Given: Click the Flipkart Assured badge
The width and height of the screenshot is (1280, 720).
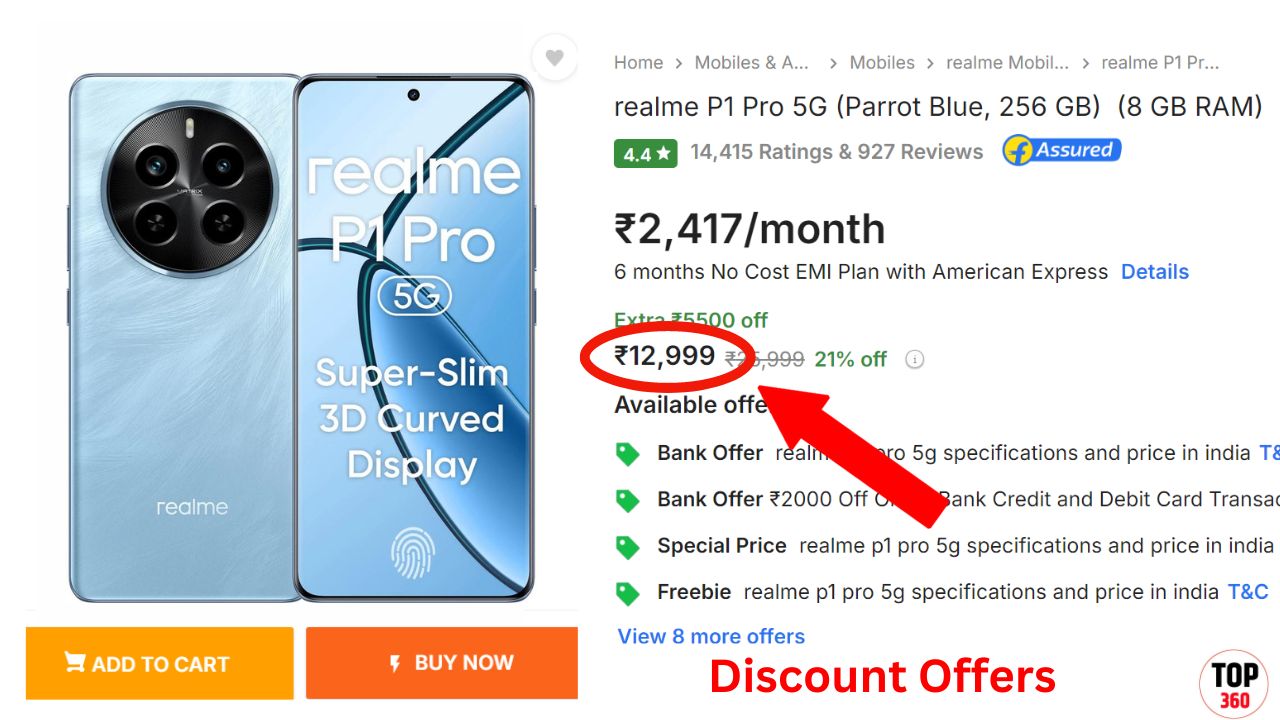Looking at the screenshot, I should click(1062, 151).
